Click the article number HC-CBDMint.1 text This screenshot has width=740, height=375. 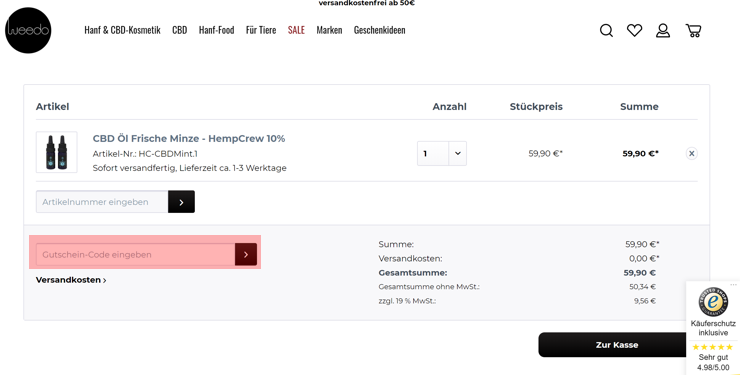click(x=145, y=154)
